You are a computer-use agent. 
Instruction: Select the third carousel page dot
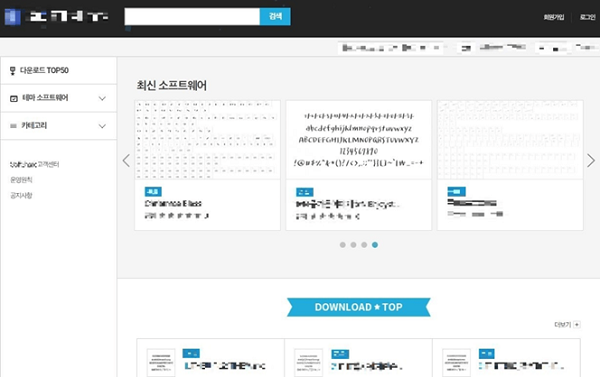[364, 245]
